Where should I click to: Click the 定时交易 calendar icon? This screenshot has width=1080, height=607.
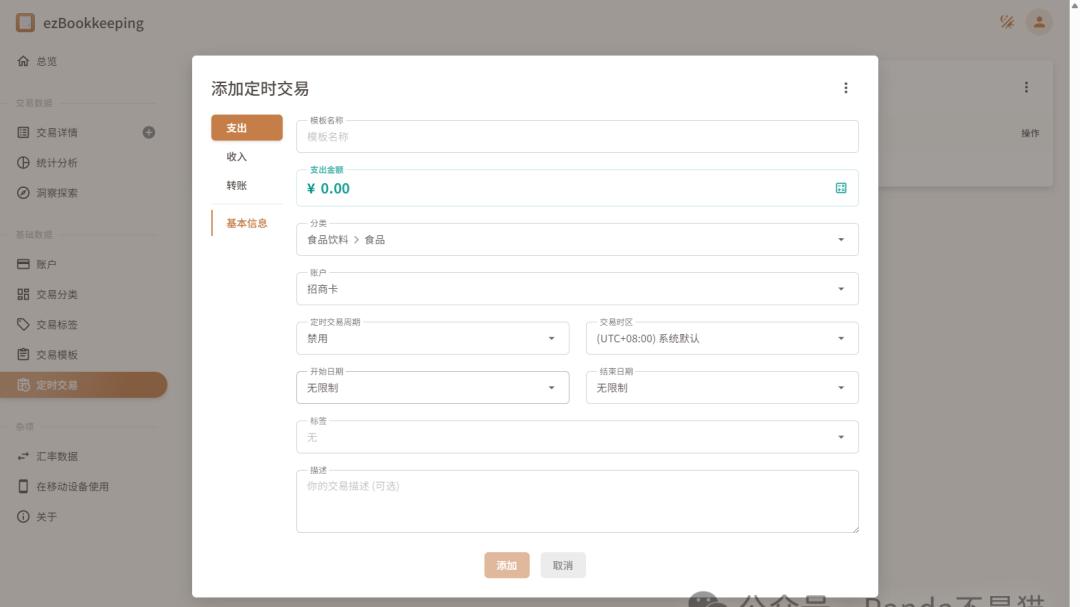pyautogui.click(x=23, y=384)
